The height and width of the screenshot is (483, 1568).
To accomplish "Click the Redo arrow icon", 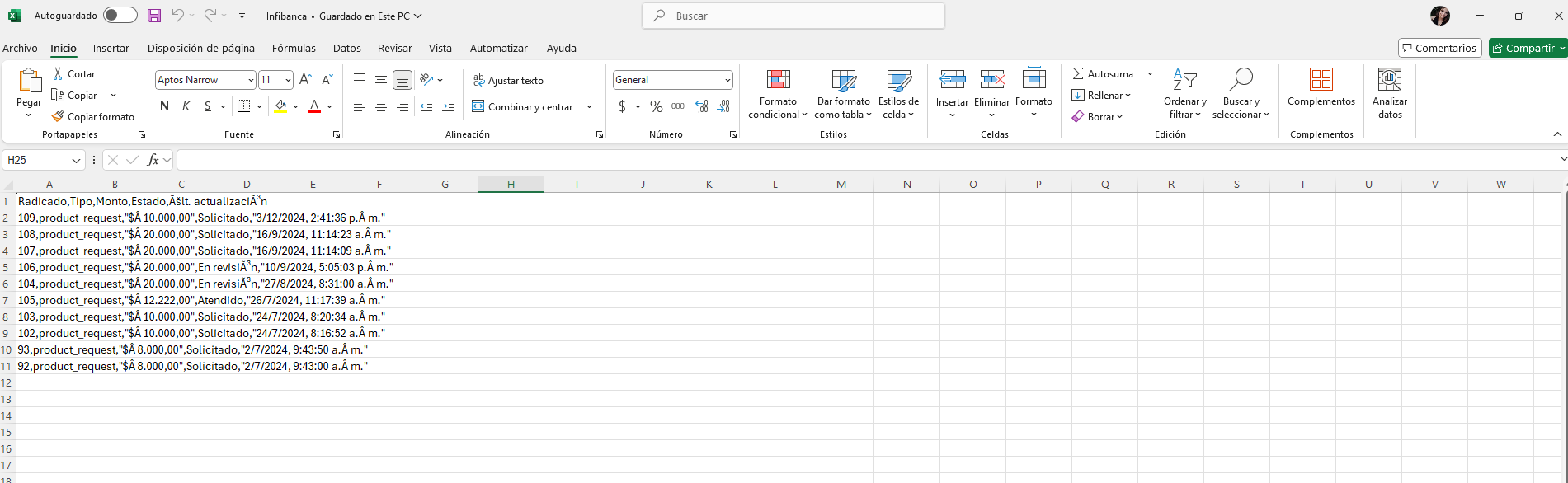I will [210, 16].
